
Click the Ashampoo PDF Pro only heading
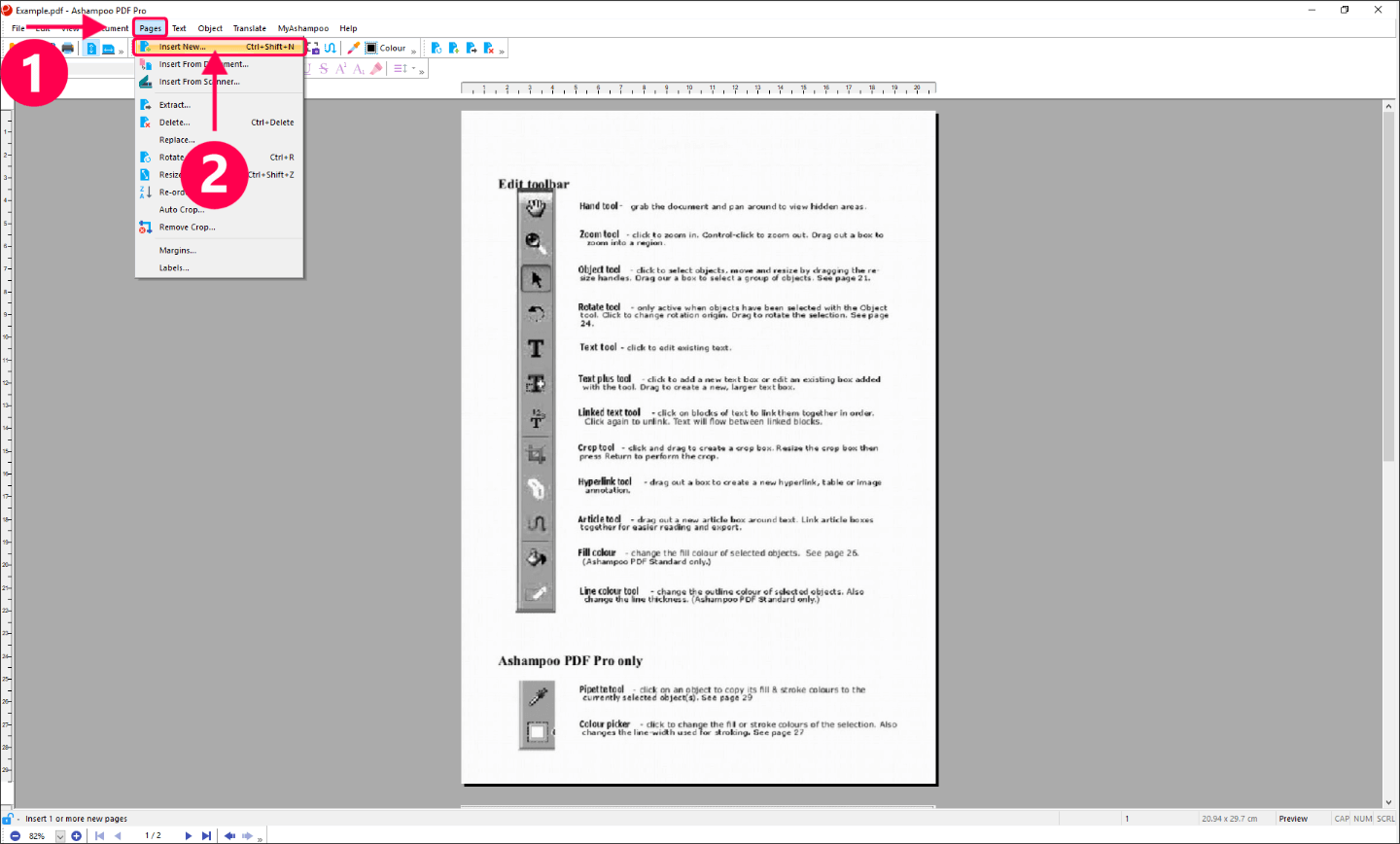571,661
